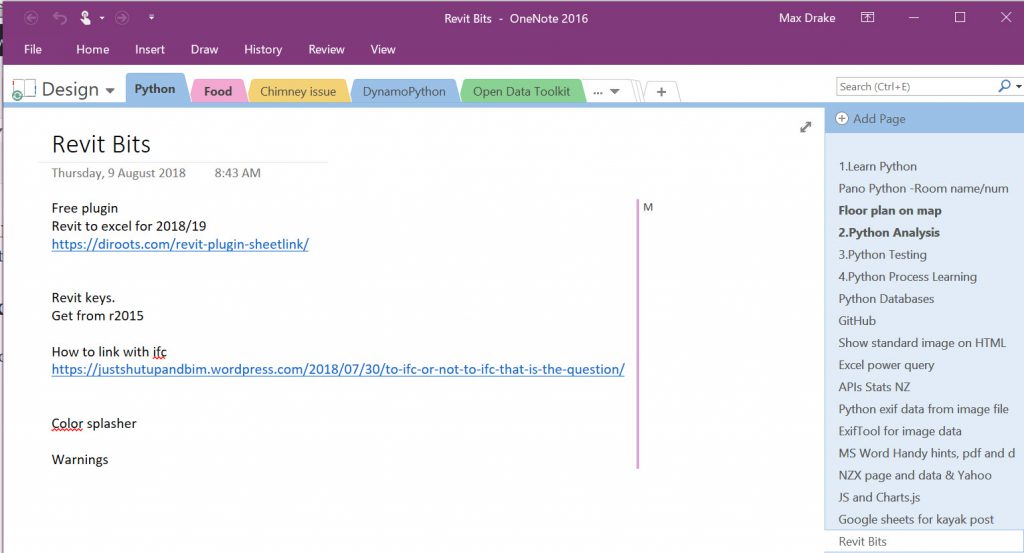Open the Ribbon Display Options icon
Screen dimensions: 1024x553
coord(868,18)
